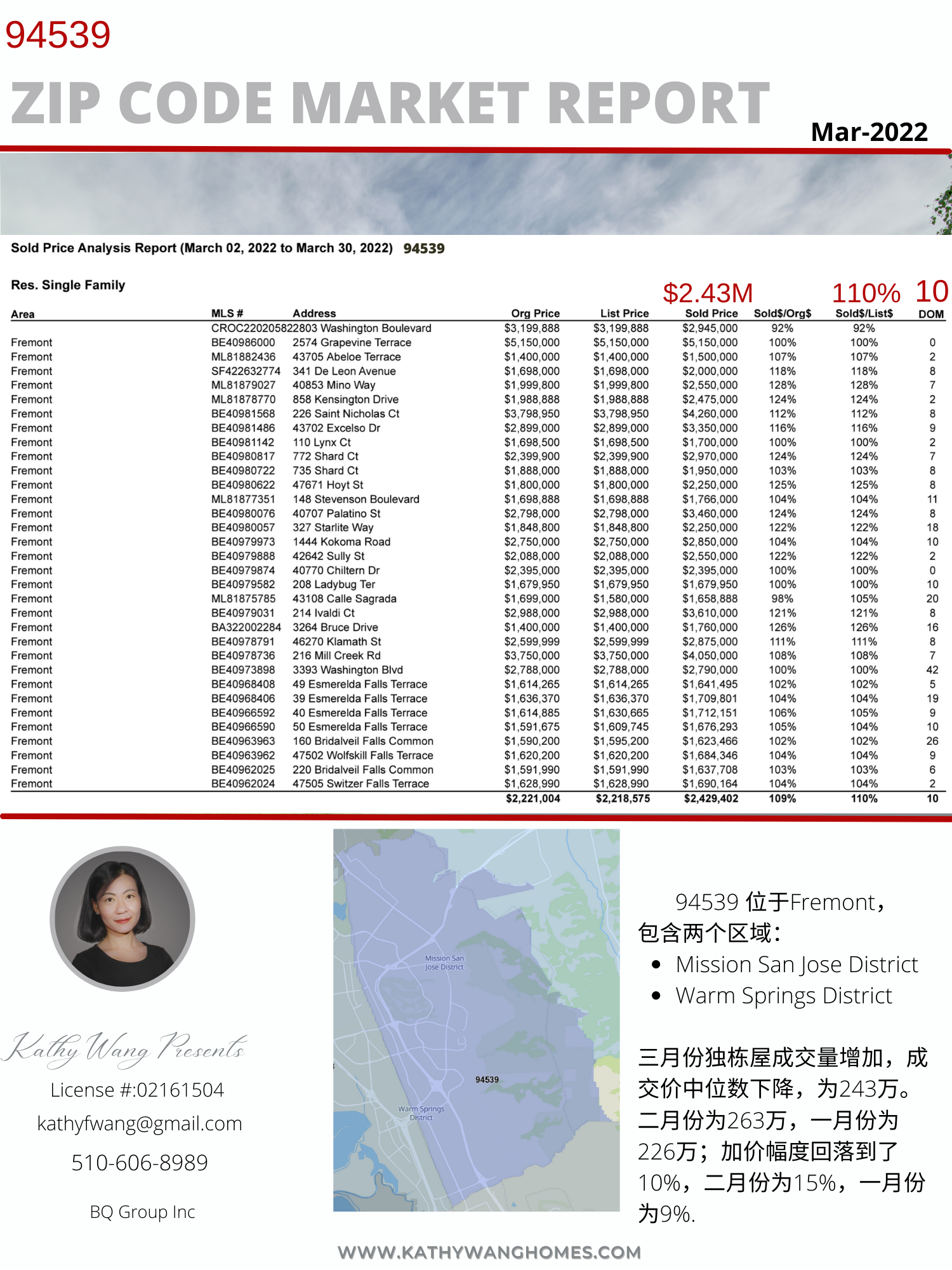Open the www.kathywanghomes.com website link
The height and width of the screenshot is (1270, 952).
tap(489, 1252)
